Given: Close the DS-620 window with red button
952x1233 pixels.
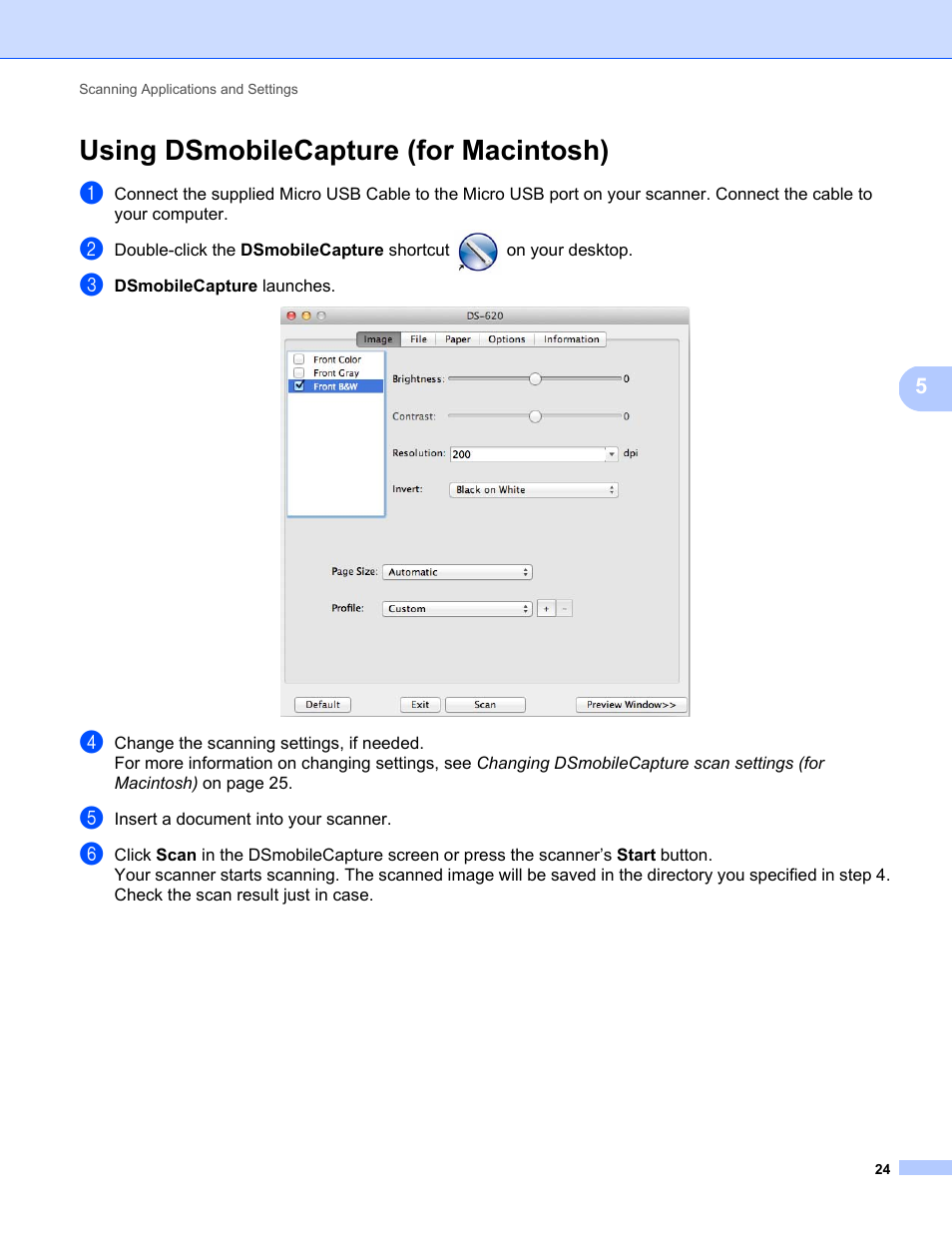Looking at the screenshot, I should click(x=291, y=315).
